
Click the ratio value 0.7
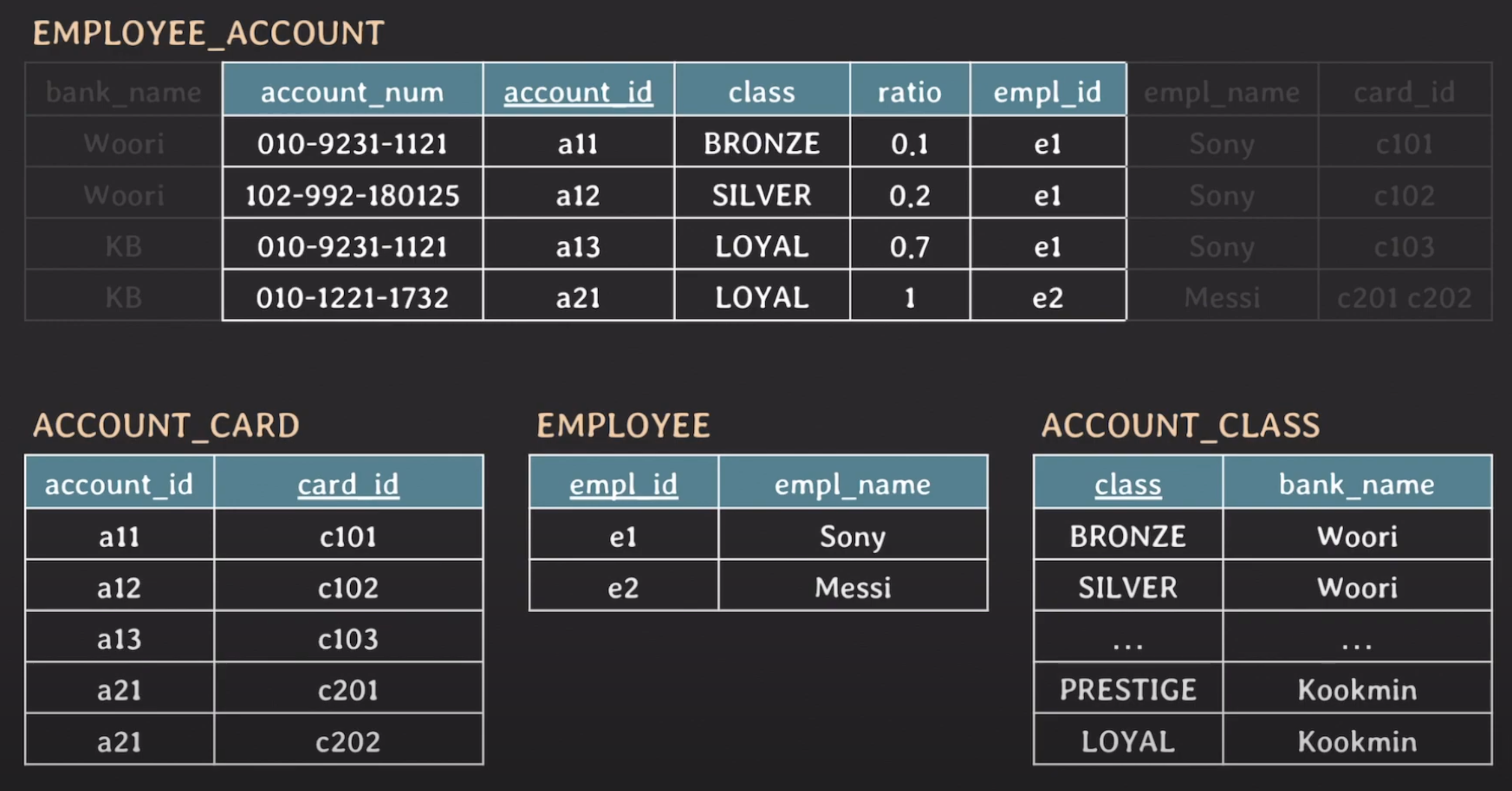point(909,246)
